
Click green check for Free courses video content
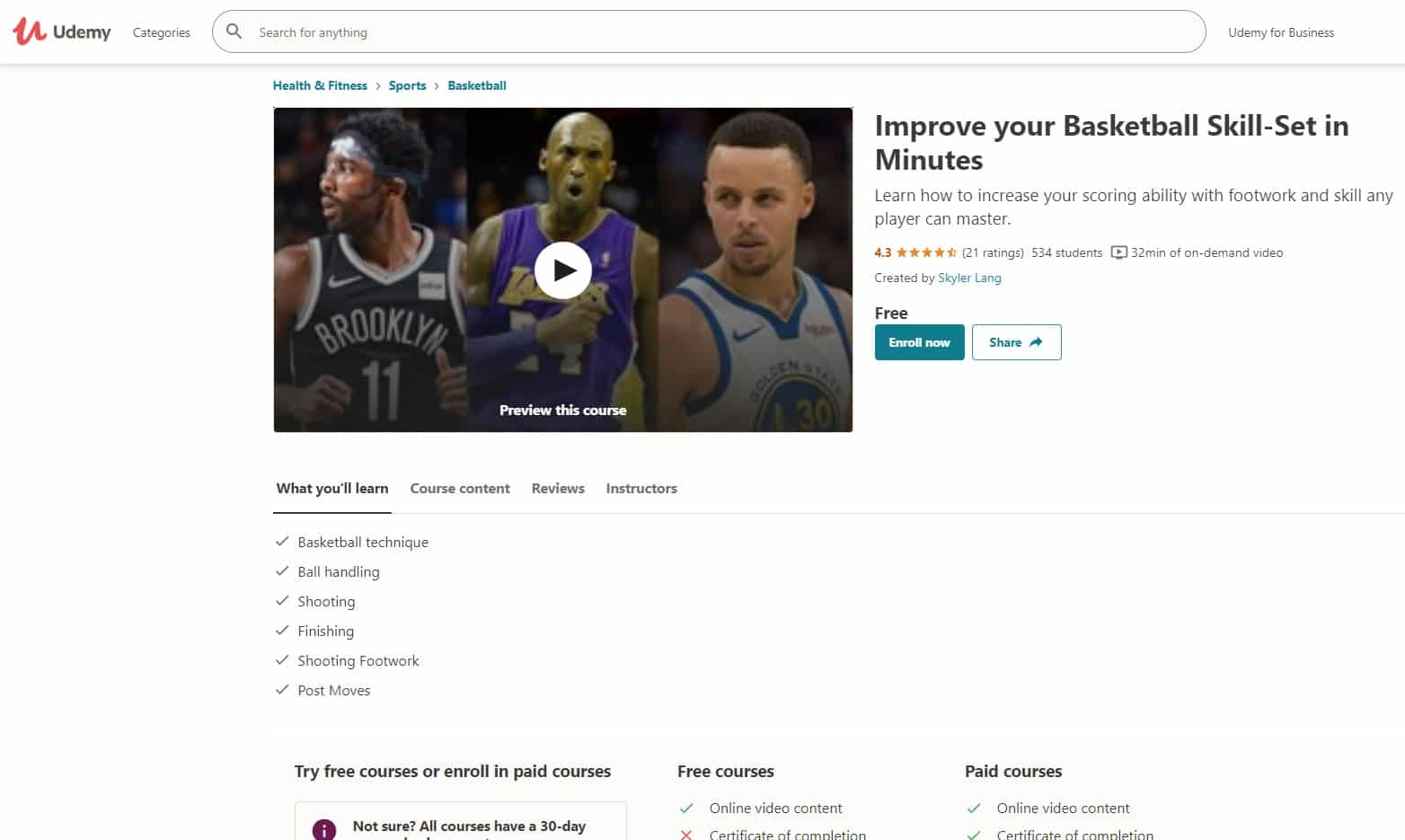pos(686,808)
